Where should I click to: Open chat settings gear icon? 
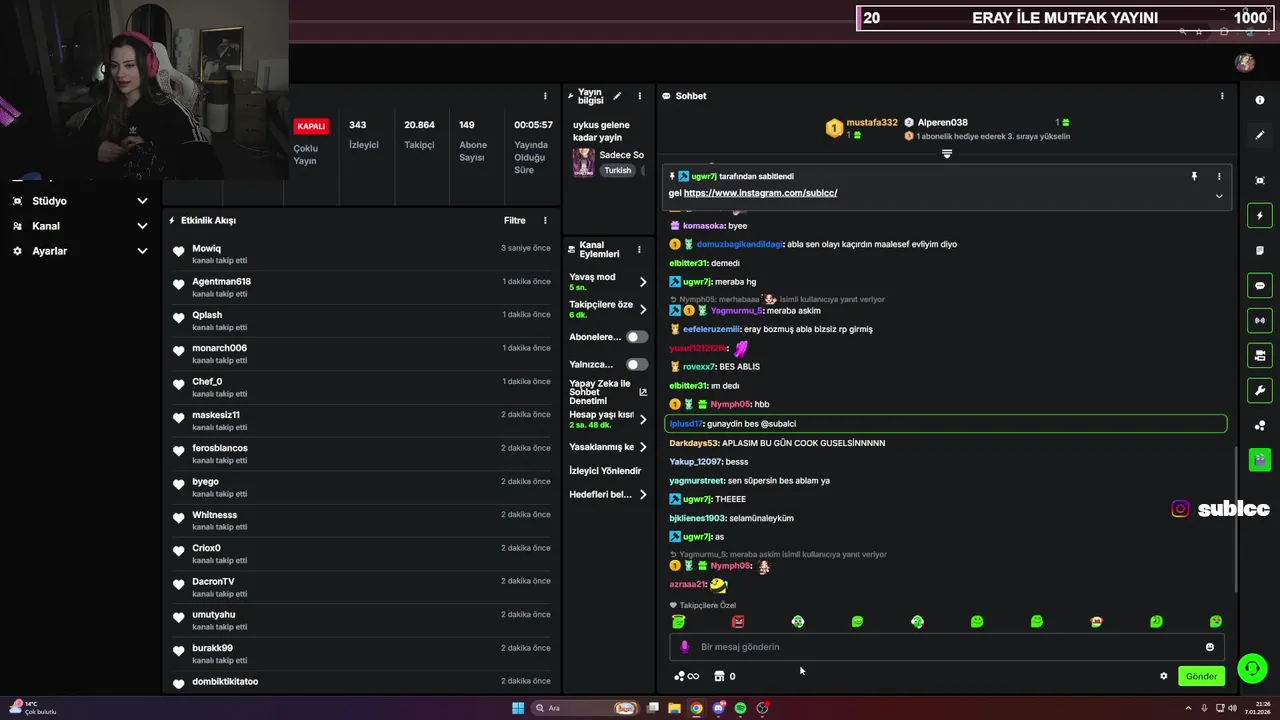(x=1164, y=676)
